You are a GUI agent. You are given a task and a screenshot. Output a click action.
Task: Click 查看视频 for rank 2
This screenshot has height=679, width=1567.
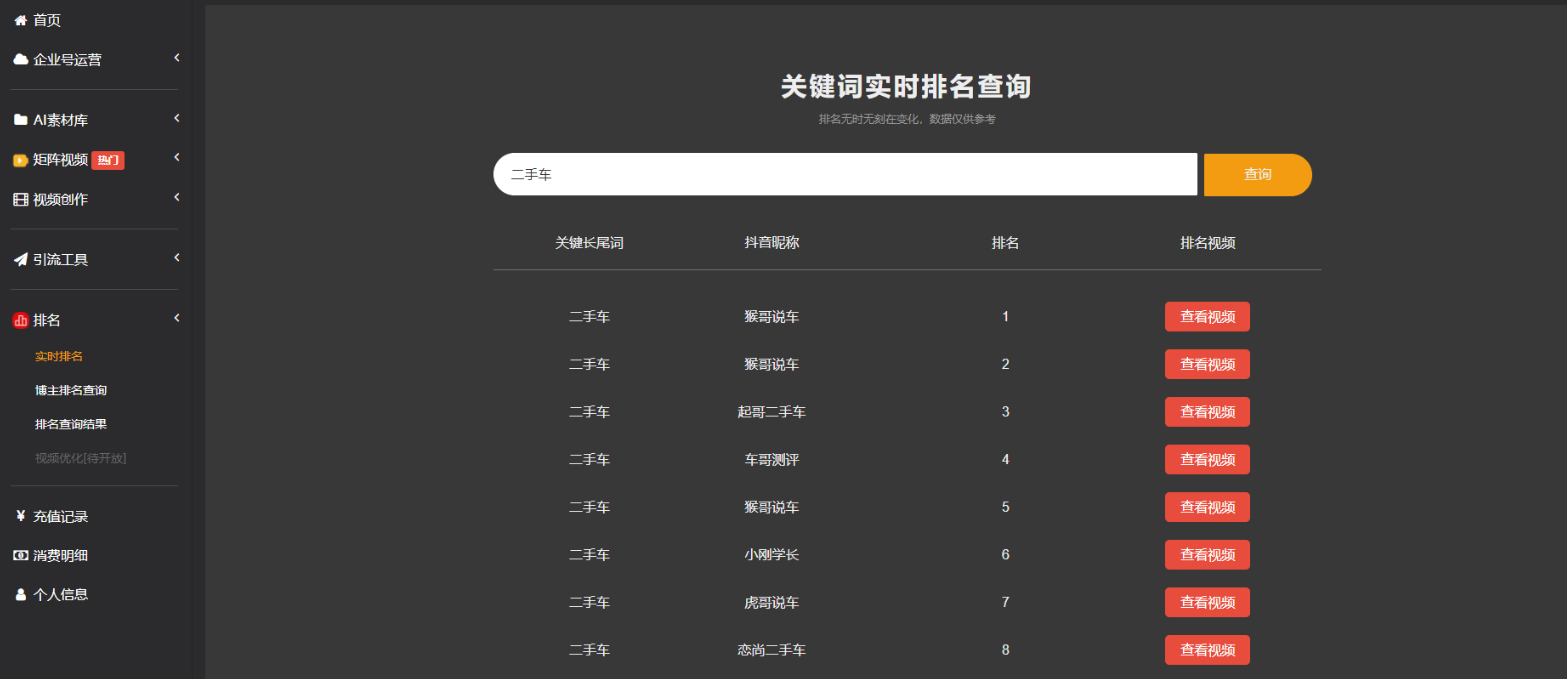coord(1207,364)
